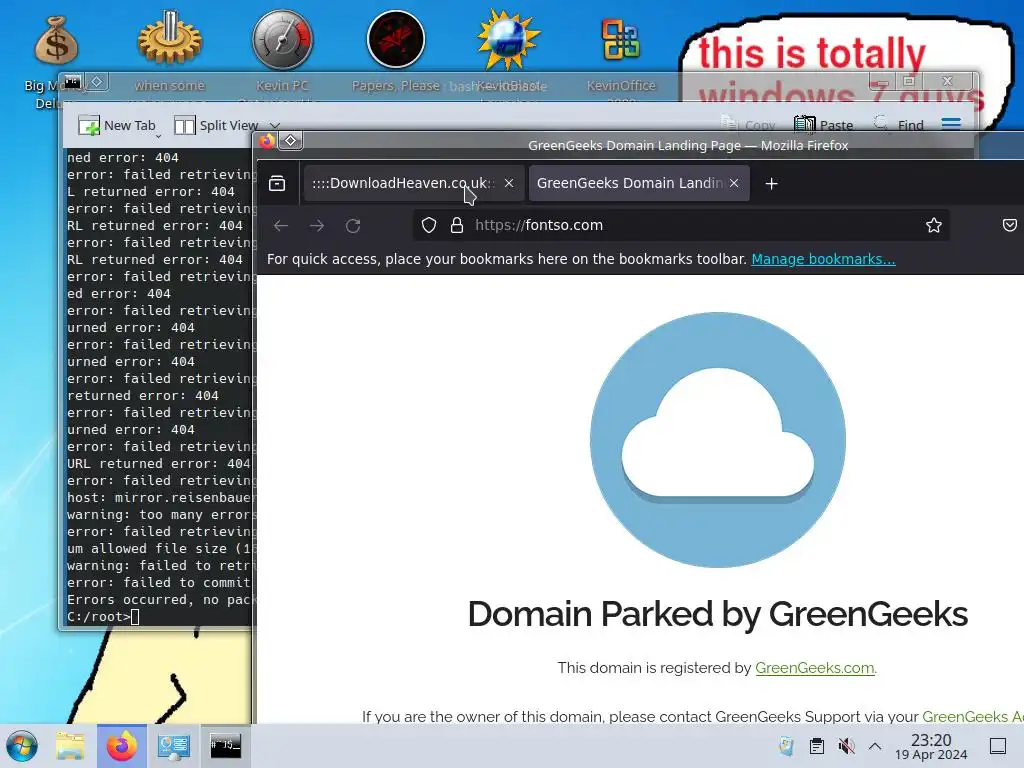Viewport: 1024px width, 768px height.
Task: Go forward in Firefox
Action: (x=317, y=225)
